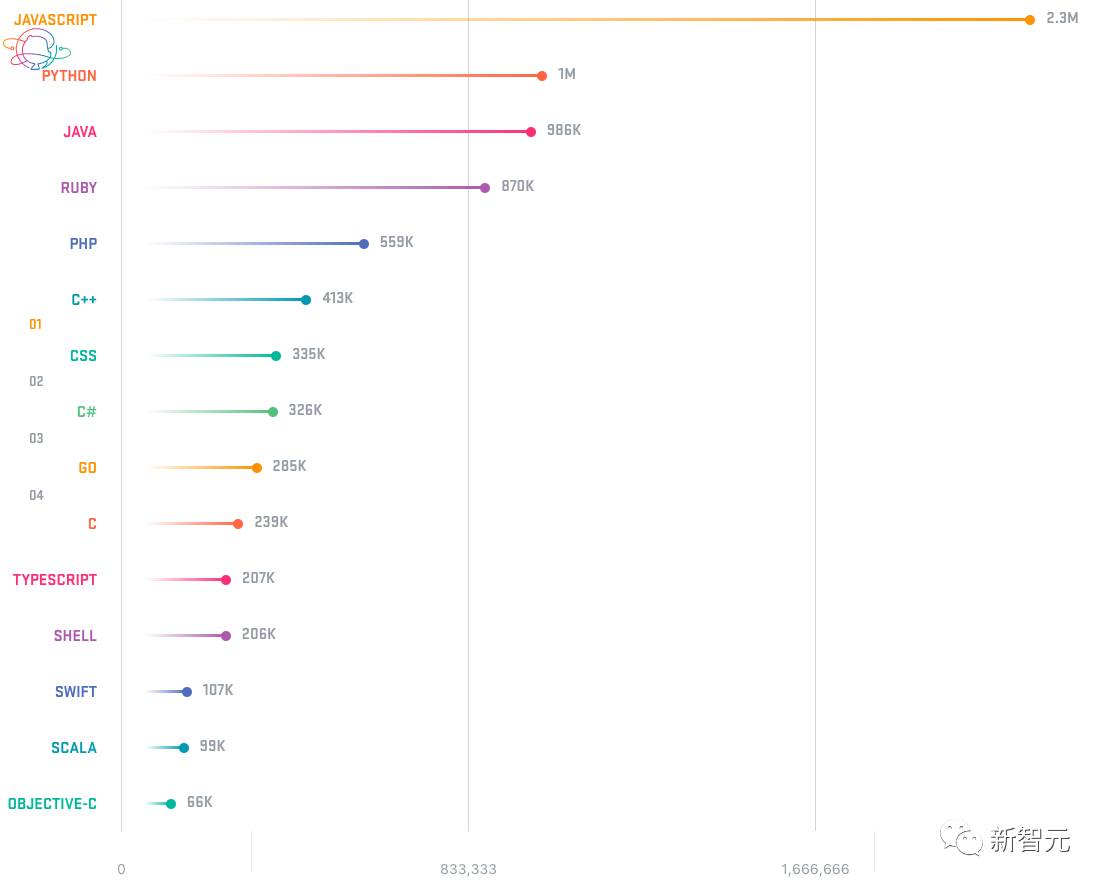Select the pink Java data point dot
This screenshot has height=888, width=1106.
coord(531,132)
